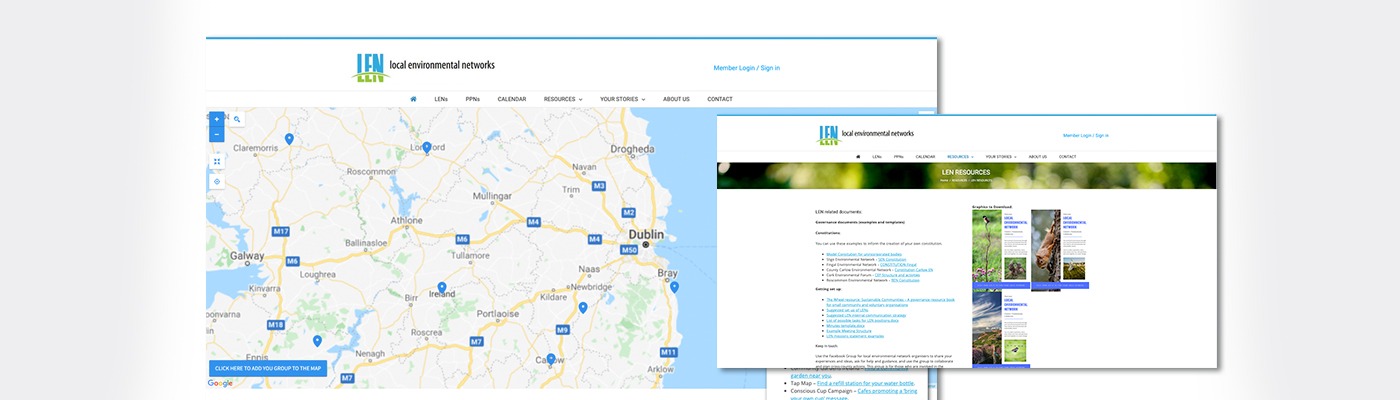Viewport: 1400px width, 400px height.
Task: Zoom in on the map with plus button
Action: tap(217, 119)
